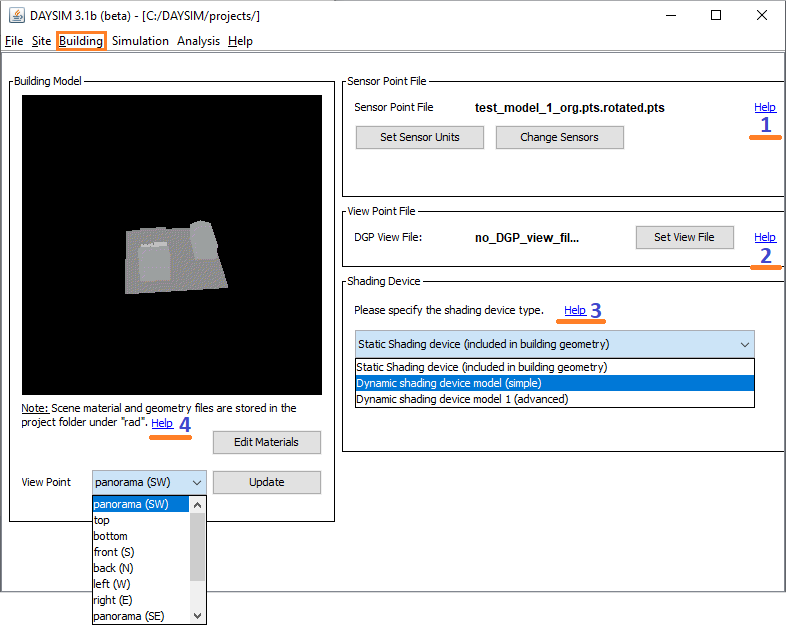Click view list scrollbar down arrow

tap(198, 615)
